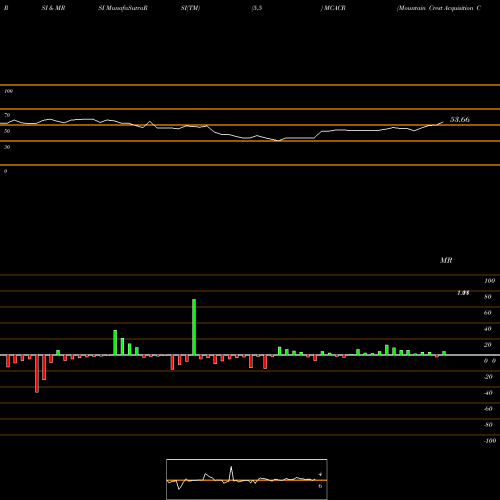Click the MR axis label 100

(489, 281)
